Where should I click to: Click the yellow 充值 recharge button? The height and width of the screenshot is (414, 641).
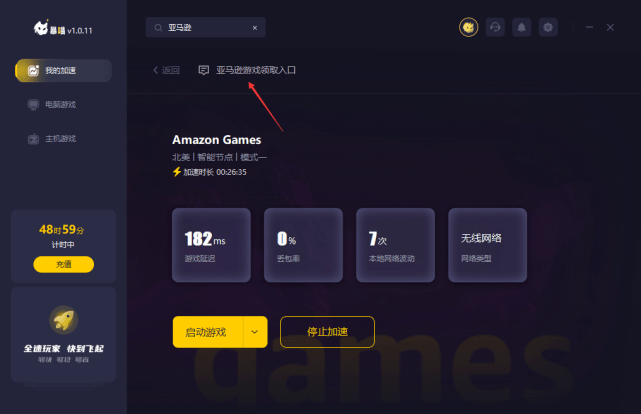point(63,264)
